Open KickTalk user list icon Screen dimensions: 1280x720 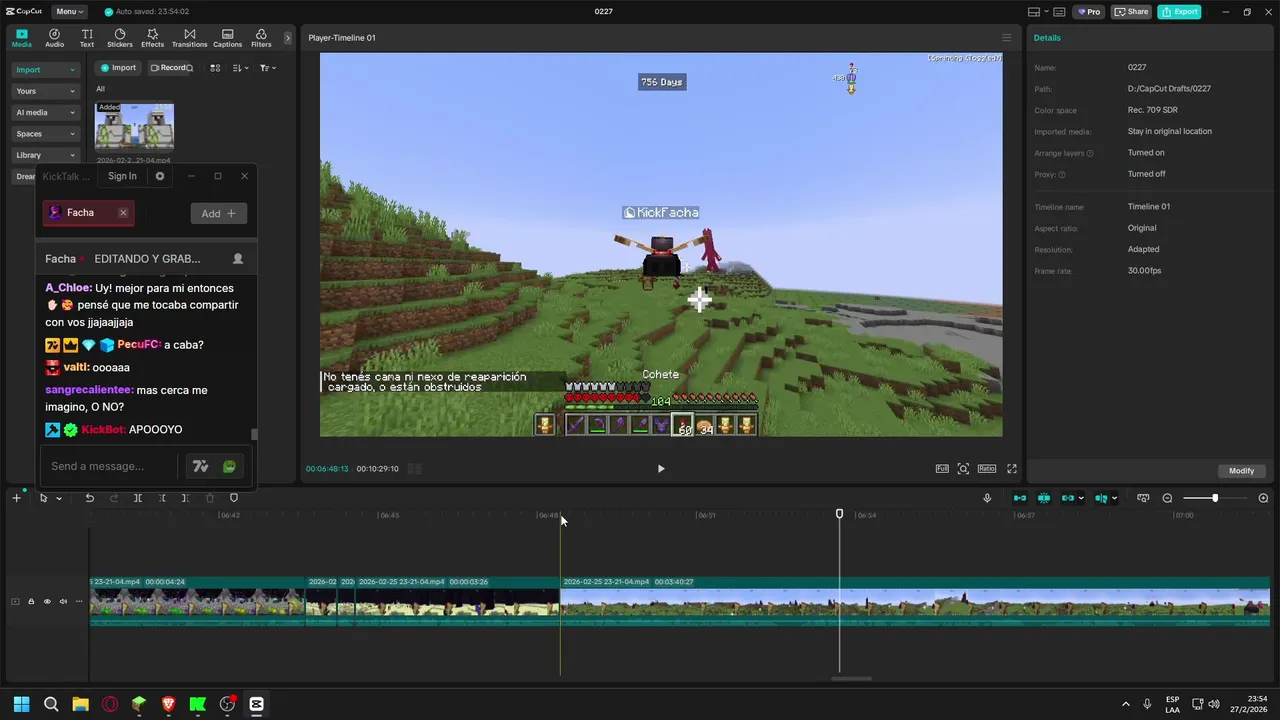coord(238,258)
